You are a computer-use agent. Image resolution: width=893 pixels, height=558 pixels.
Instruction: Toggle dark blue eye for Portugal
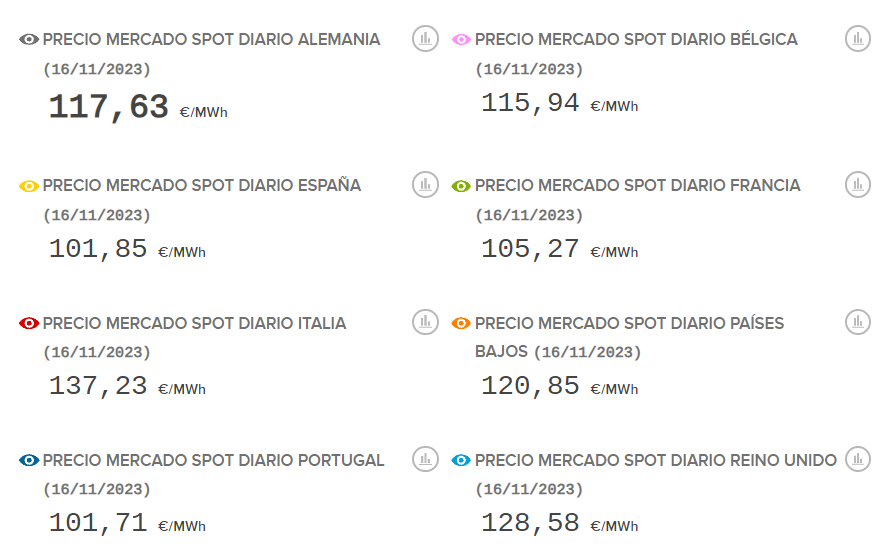29,461
